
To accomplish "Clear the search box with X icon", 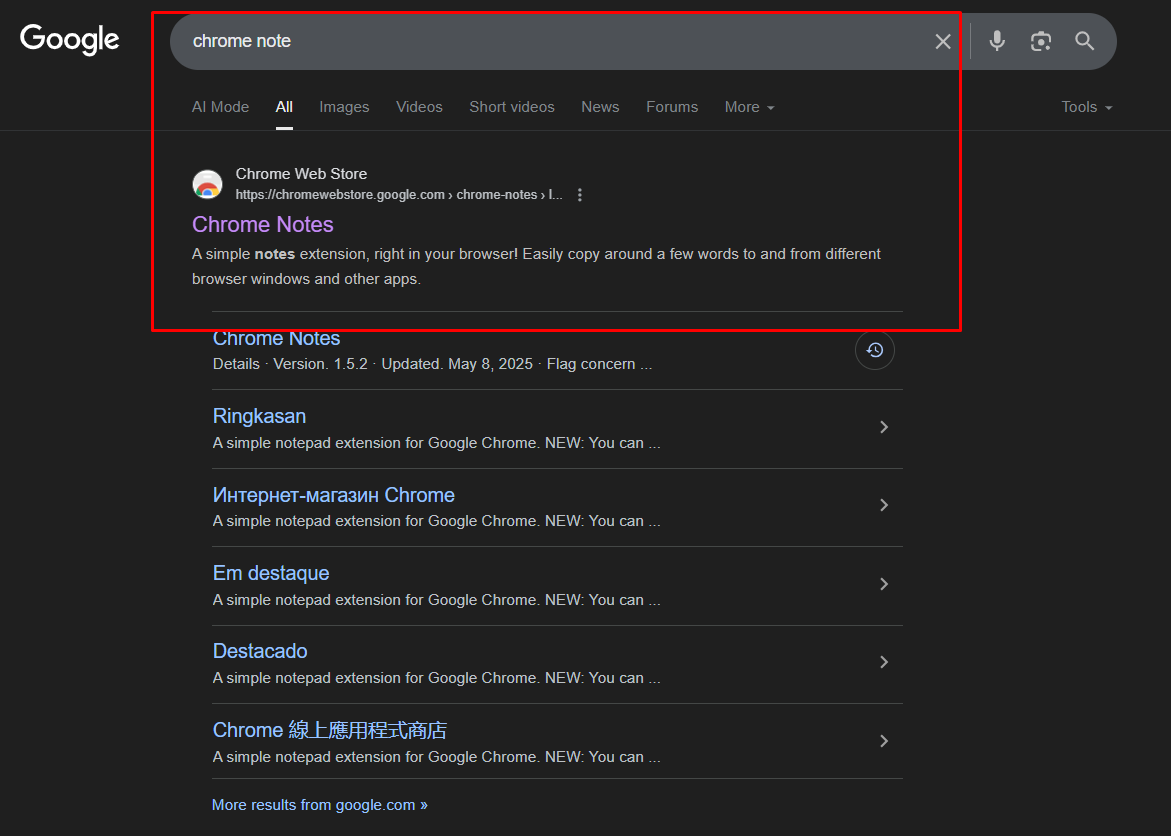I will click(943, 41).
